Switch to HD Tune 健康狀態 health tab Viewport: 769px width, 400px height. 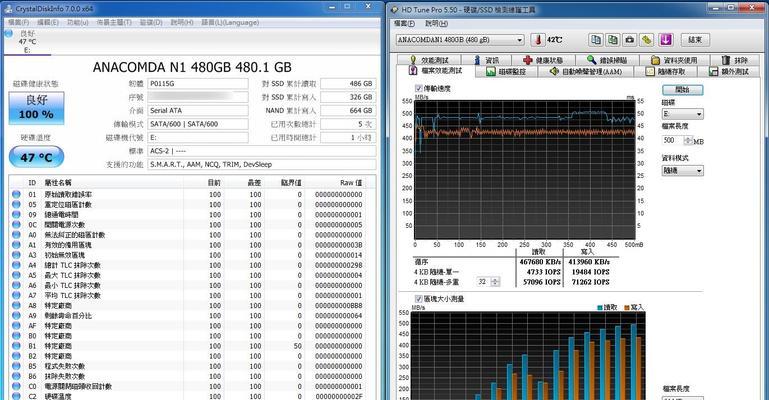coord(543,60)
